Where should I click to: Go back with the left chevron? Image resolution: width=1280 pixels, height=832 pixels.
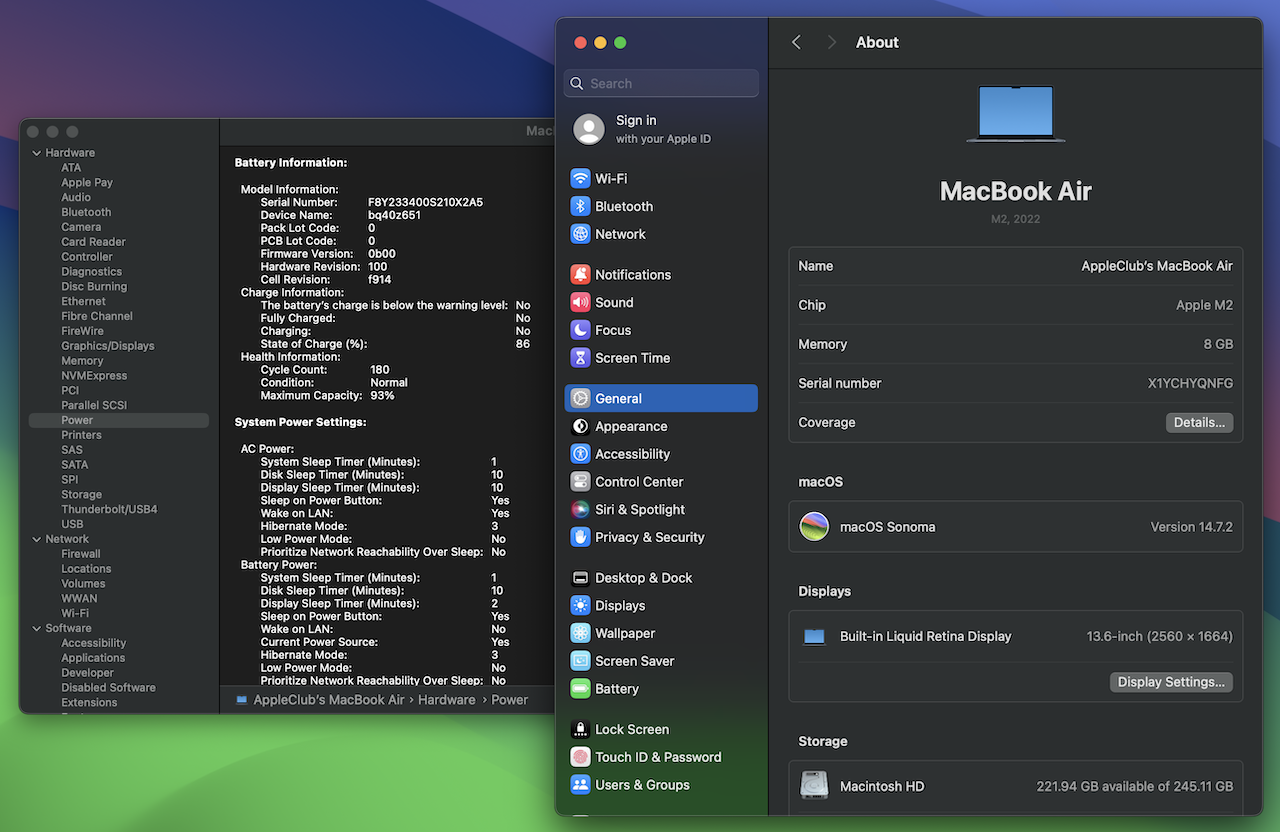coord(796,42)
